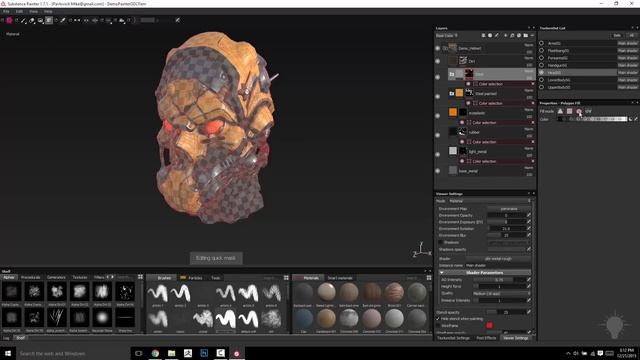Enable the Wireframe checkbox
This screenshot has height=360, width=640.
[438, 326]
